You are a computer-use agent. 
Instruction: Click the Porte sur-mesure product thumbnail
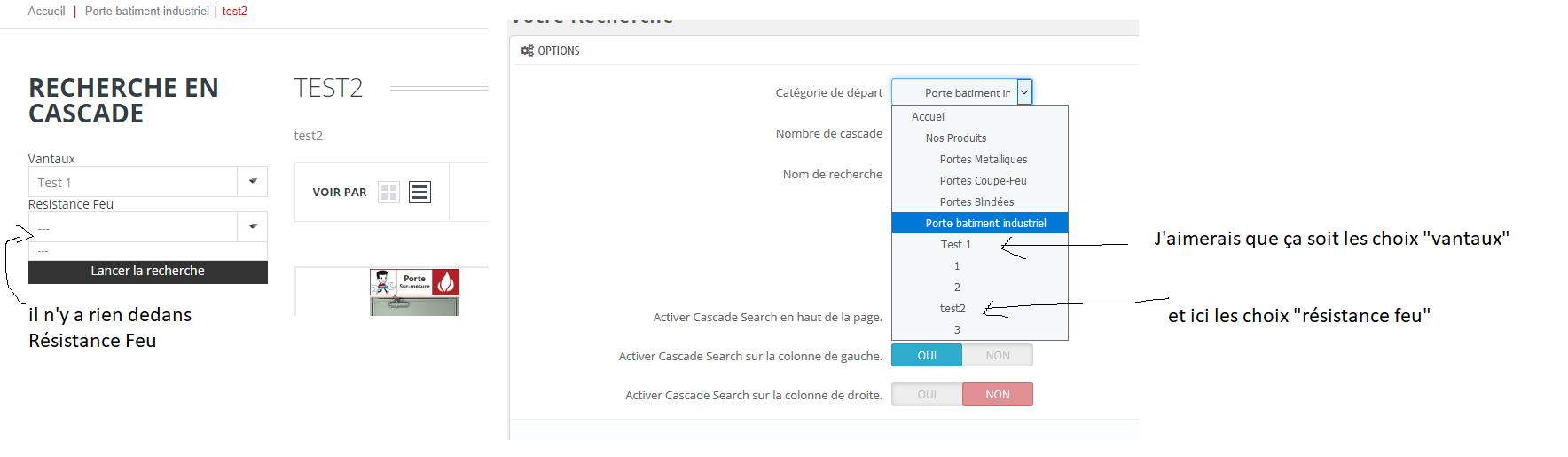pos(414,292)
